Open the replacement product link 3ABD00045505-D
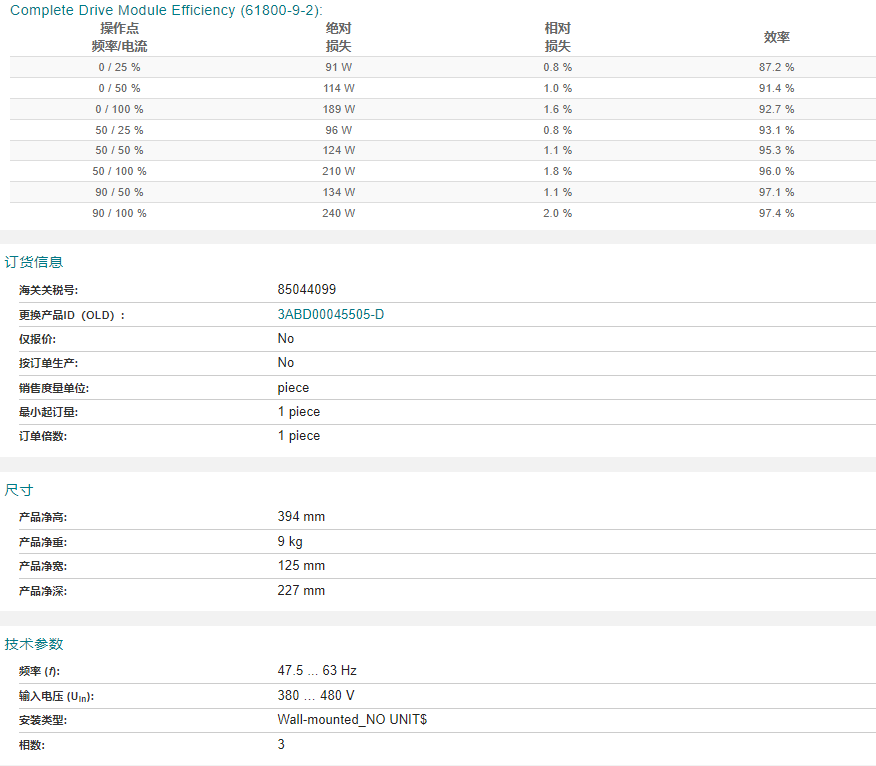Viewport: 876px width, 766px height. 331,315
